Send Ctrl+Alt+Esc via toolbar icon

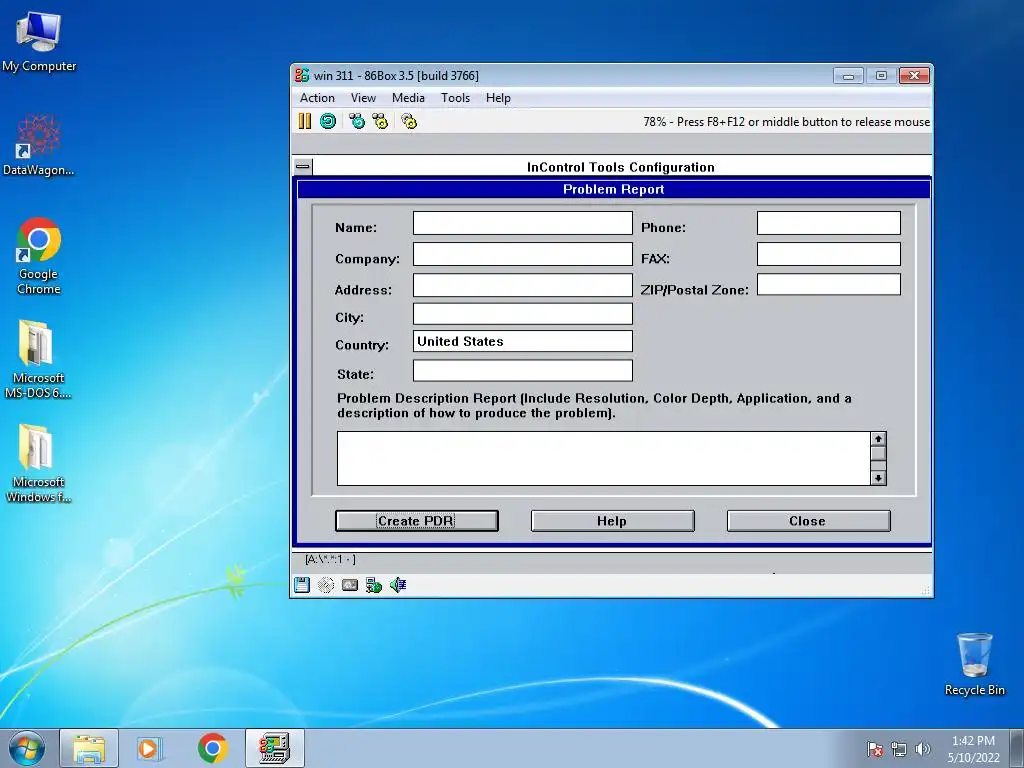coord(380,121)
